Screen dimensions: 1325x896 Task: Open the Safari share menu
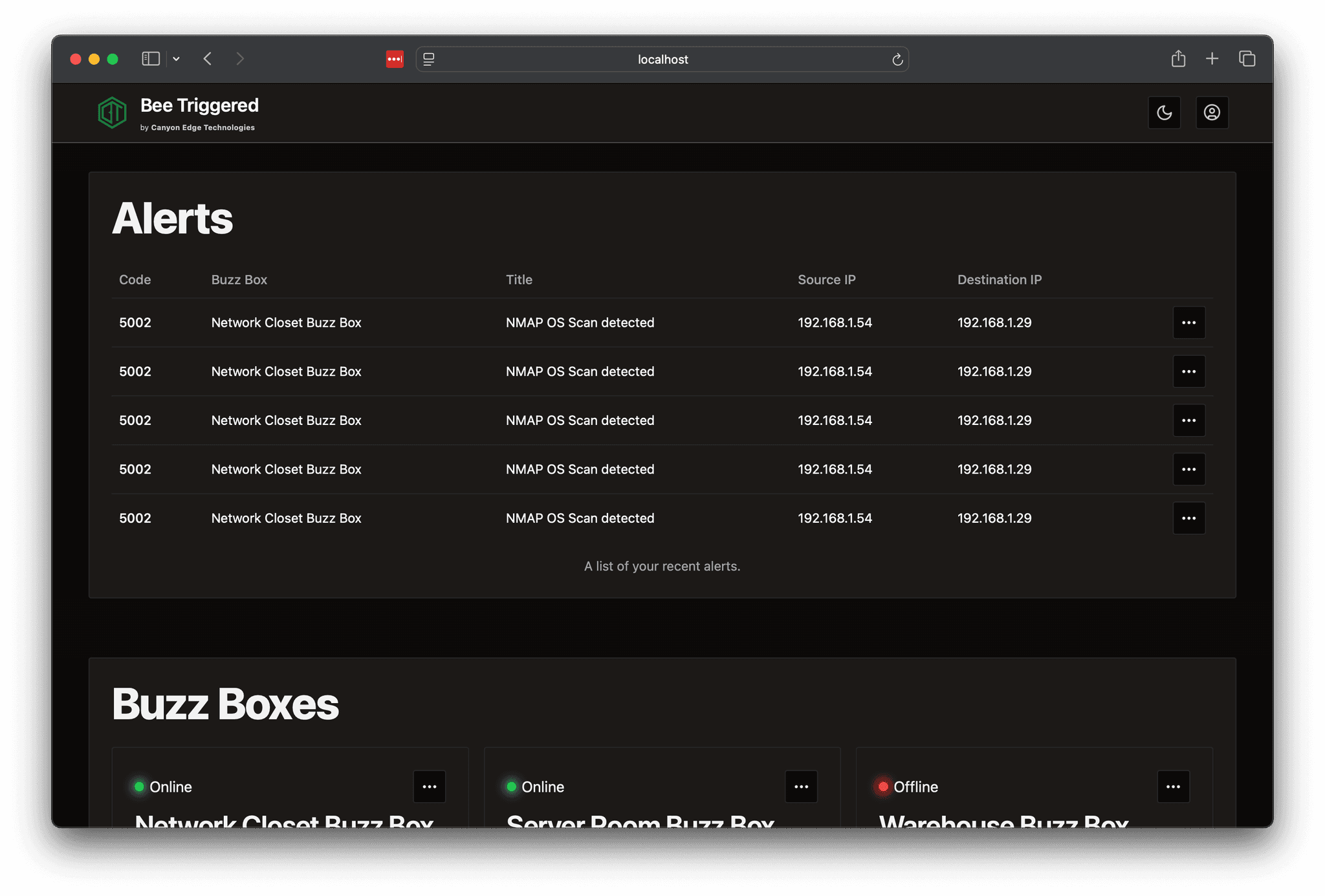click(1178, 59)
